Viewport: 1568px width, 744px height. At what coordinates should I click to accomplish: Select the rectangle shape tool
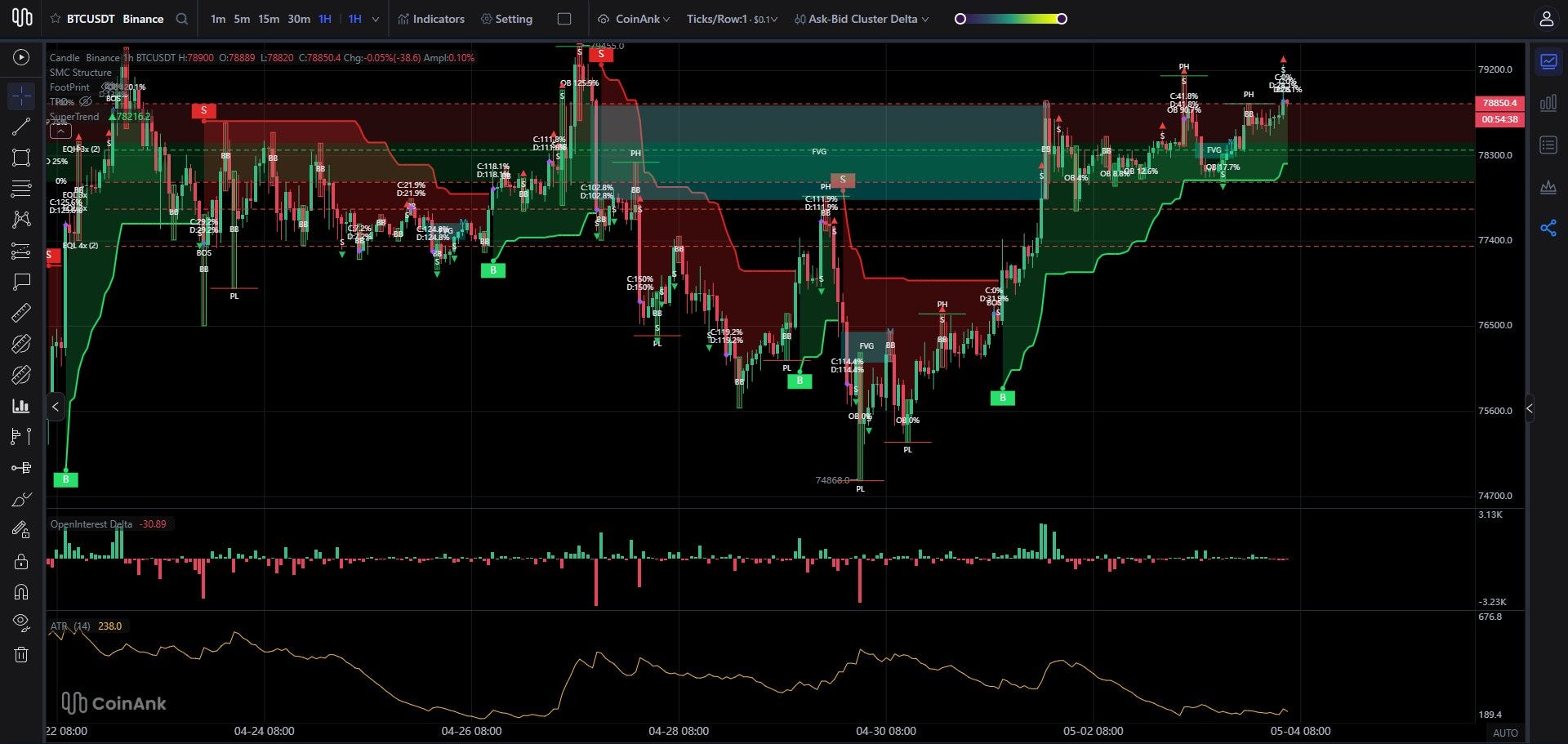[x=21, y=158]
